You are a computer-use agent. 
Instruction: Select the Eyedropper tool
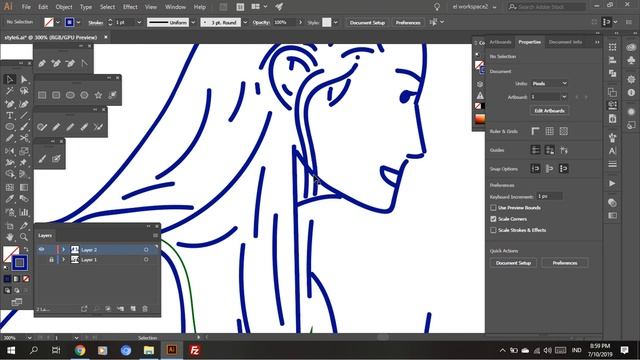click(x=10, y=199)
